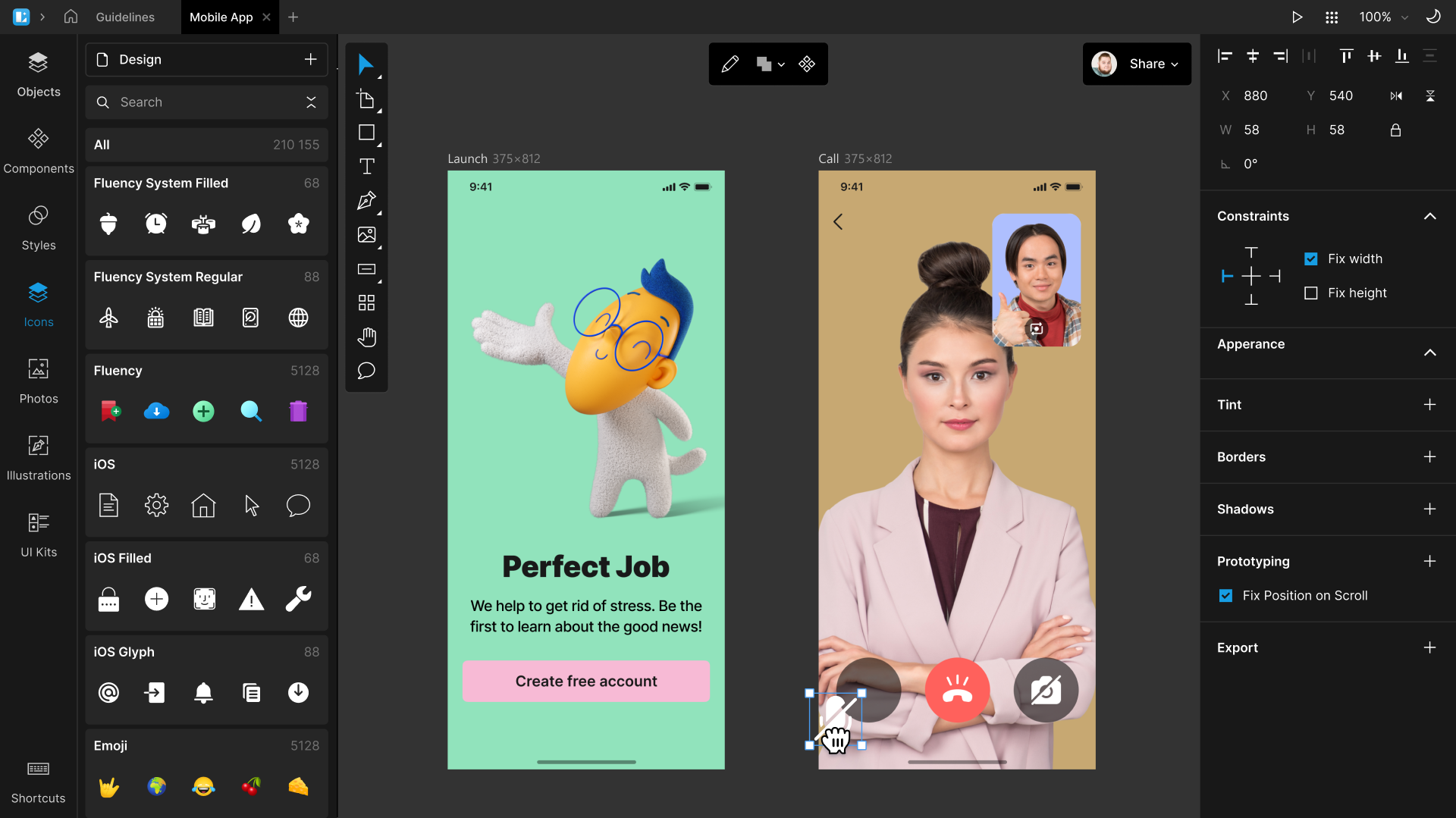Open the Illustrations library panel
The height and width of the screenshot is (818, 1456).
(x=38, y=455)
